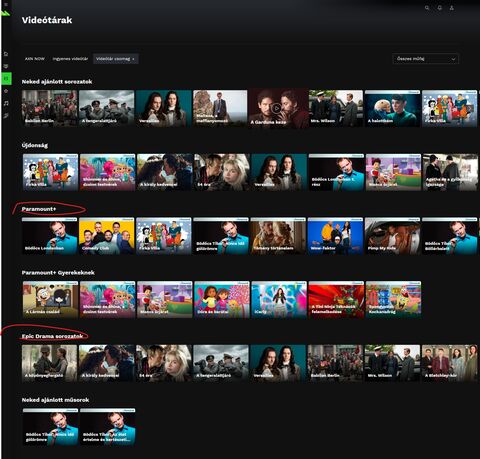Image resolution: width=480 pixels, height=459 pixels.
Task: Open notifications with the bell icon
Action: [x=440, y=8]
